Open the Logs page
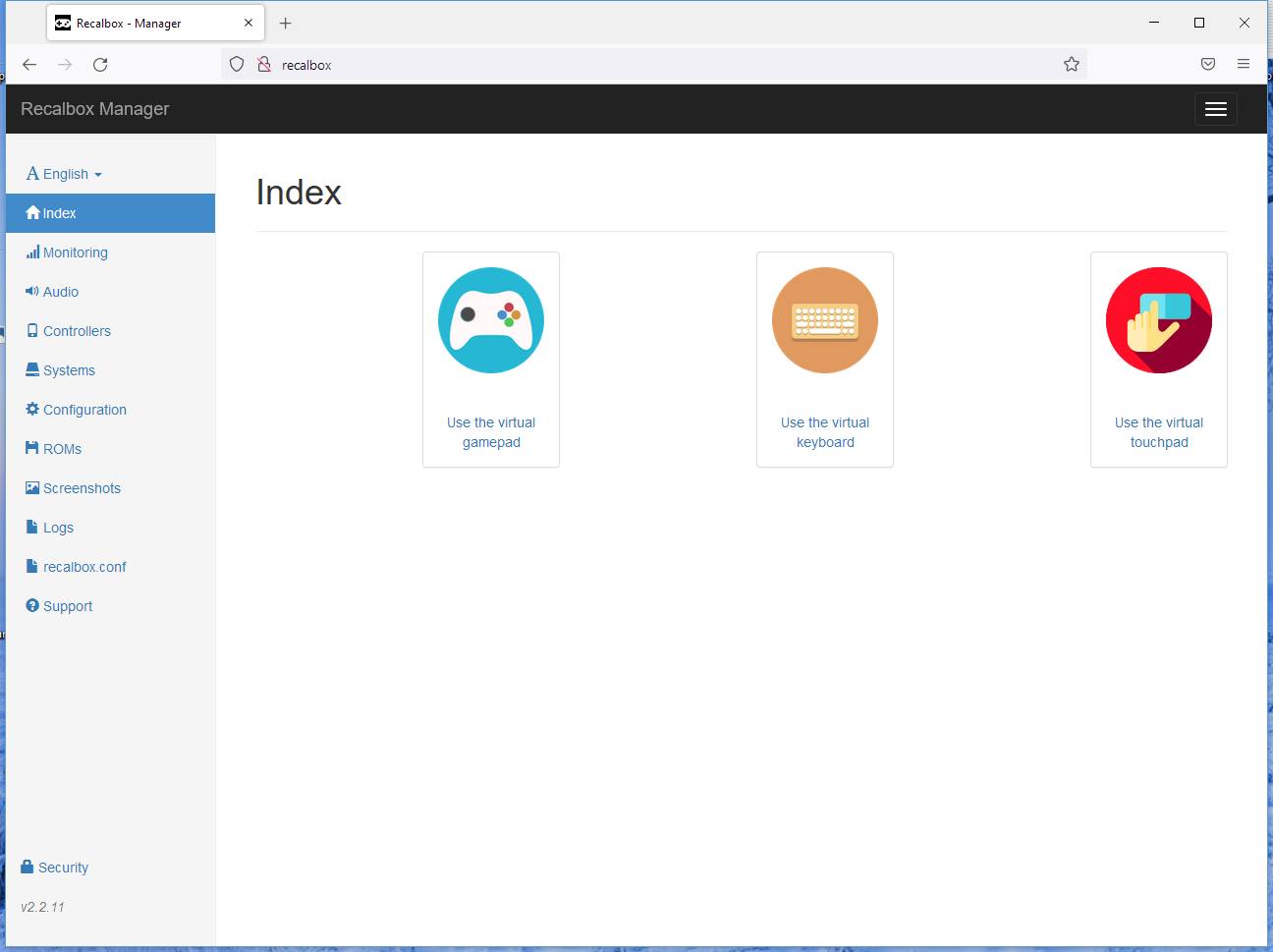The height and width of the screenshot is (952, 1273). (58, 528)
